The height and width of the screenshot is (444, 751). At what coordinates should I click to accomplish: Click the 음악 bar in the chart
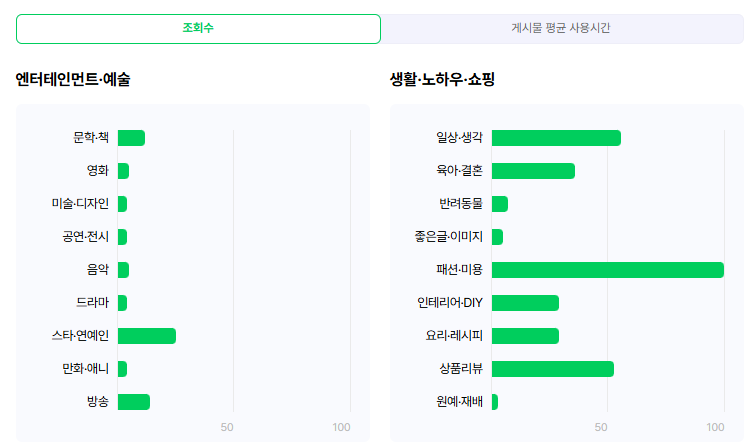123,270
